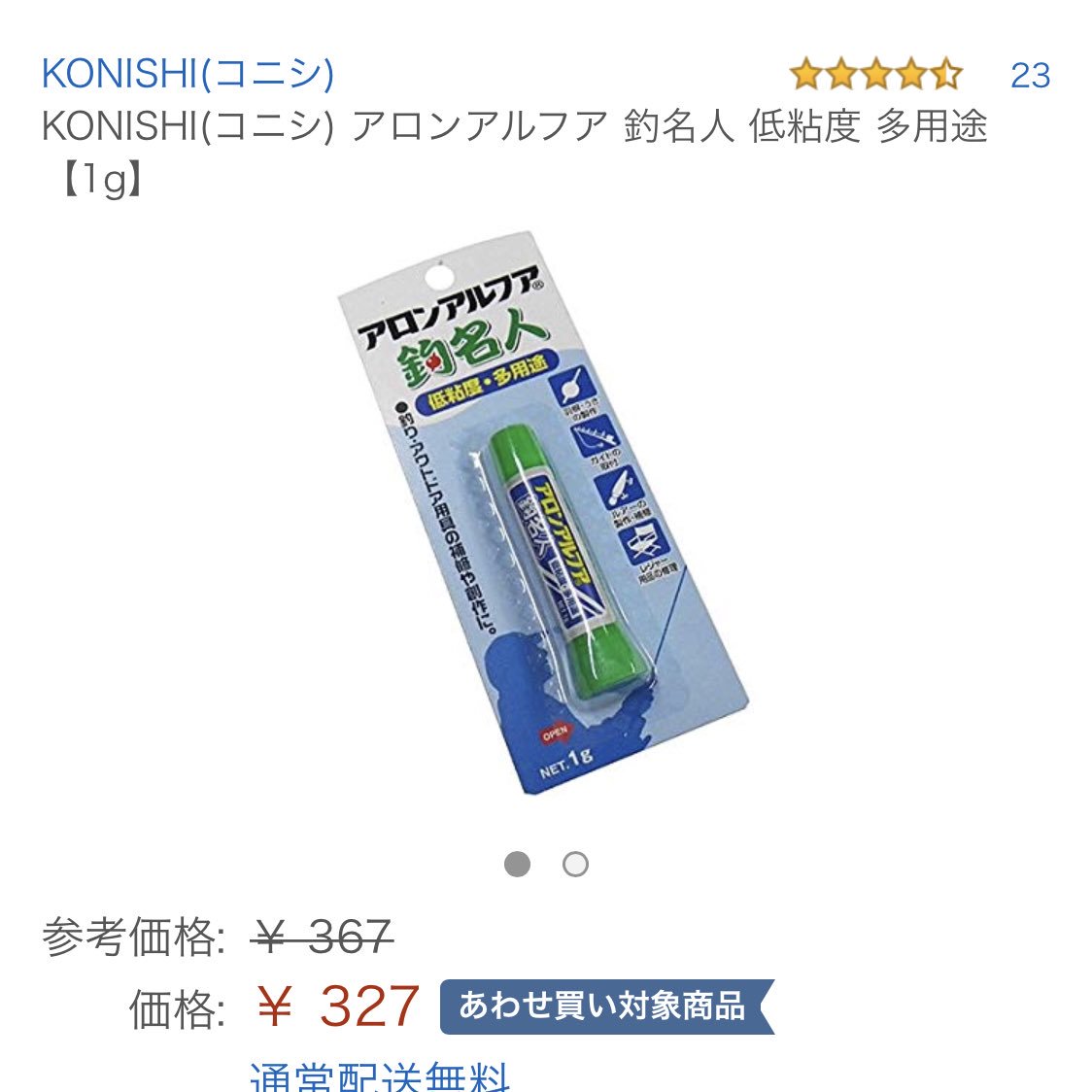Tap the 参考価格 label
The image size is (1092, 1092).
coord(133,936)
